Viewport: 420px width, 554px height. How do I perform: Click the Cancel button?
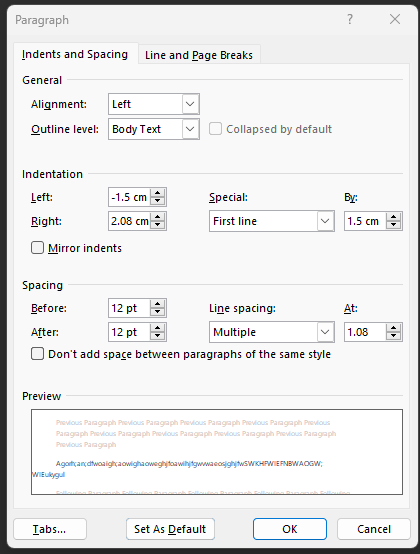click(x=374, y=529)
